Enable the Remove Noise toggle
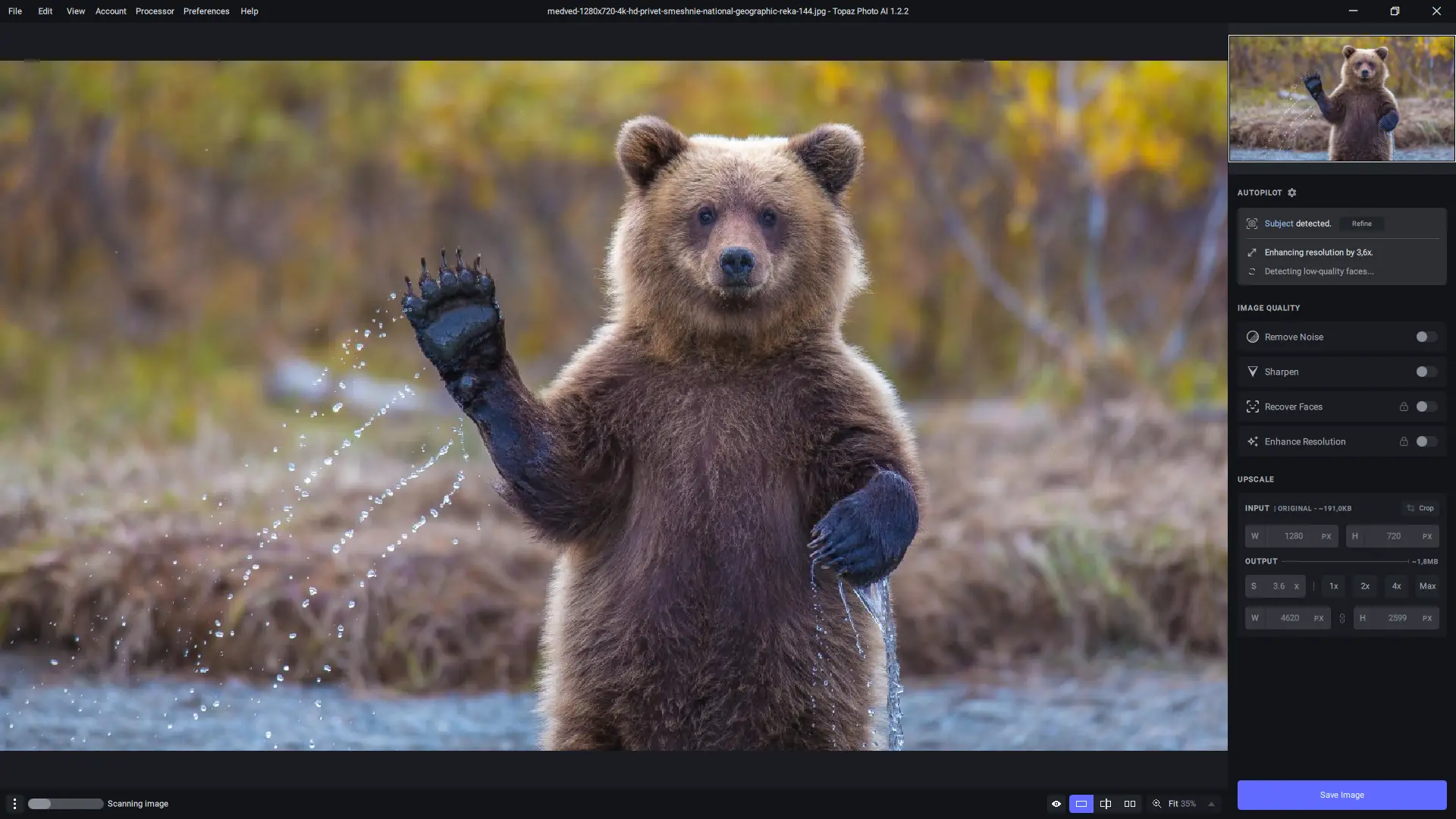This screenshot has width=1456, height=819. point(1426,337)
